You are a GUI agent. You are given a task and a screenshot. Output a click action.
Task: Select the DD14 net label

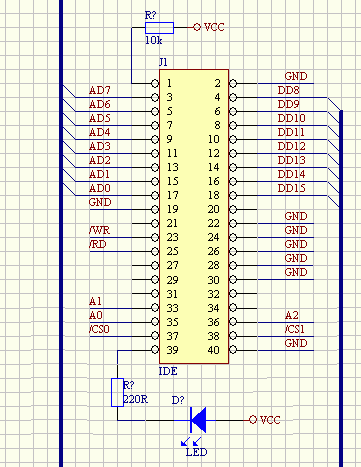pyautogui.click(x=292, y=174)
